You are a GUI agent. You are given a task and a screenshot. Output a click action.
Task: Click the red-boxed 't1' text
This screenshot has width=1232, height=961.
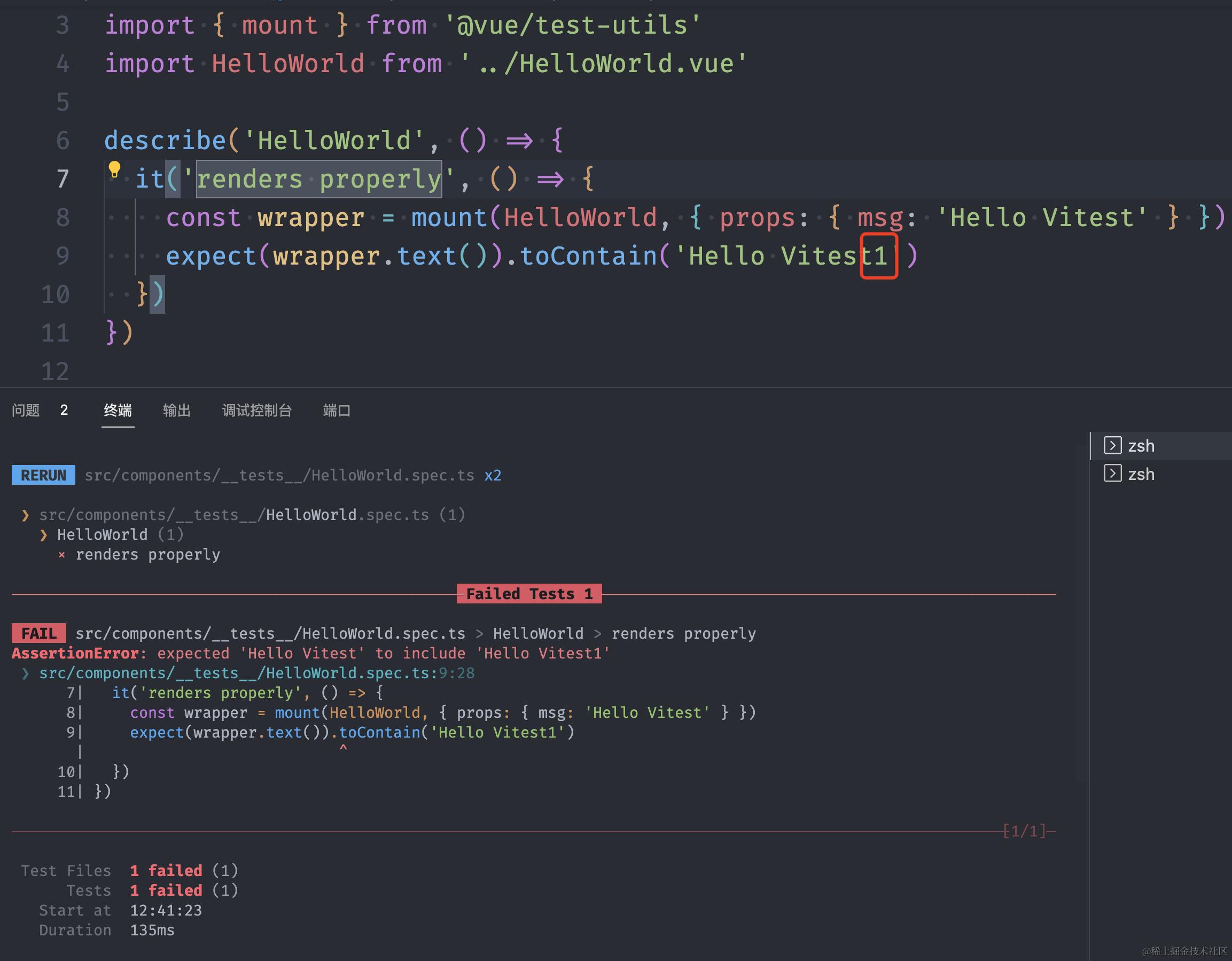(x=878, y=256)
